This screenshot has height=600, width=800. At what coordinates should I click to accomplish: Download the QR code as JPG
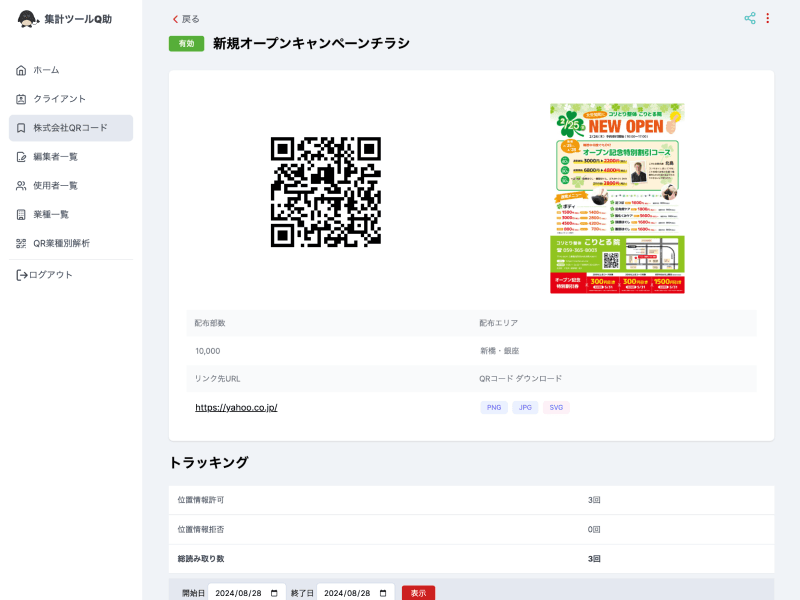525,407
